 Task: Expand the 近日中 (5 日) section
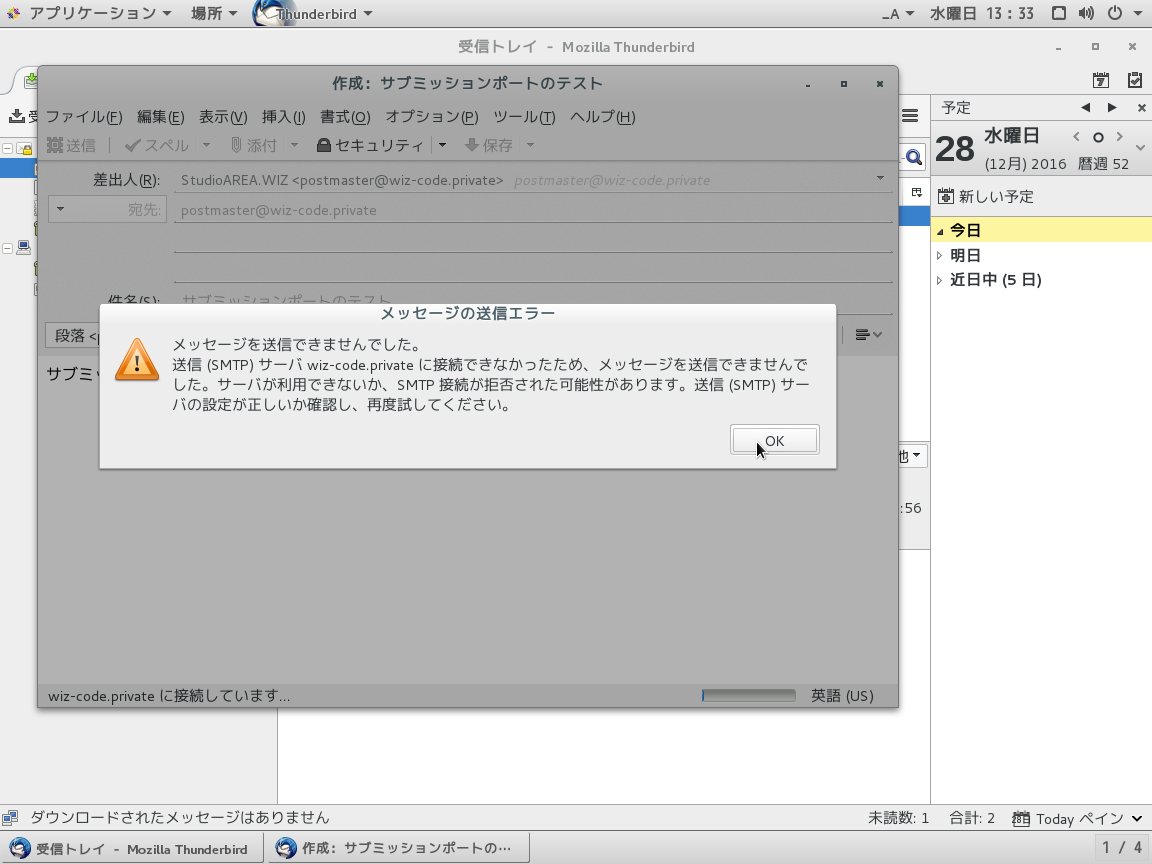940,280
